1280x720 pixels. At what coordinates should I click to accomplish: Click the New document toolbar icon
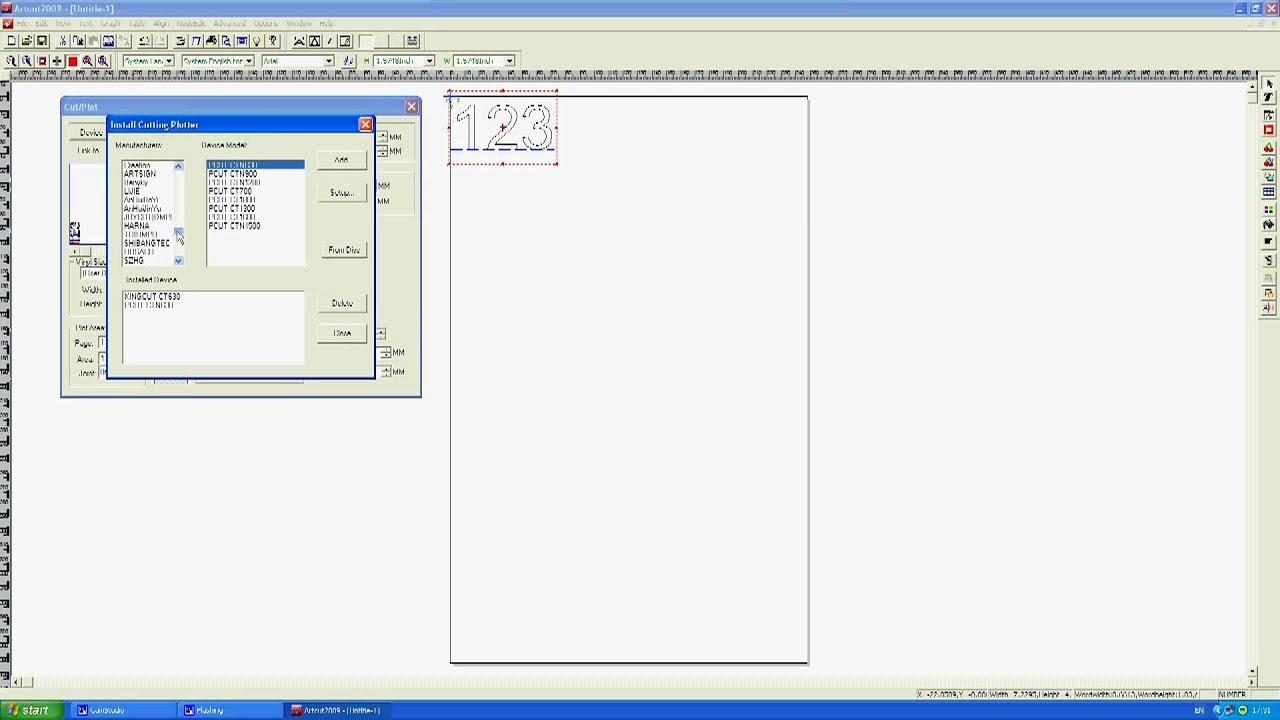(11, 41)
